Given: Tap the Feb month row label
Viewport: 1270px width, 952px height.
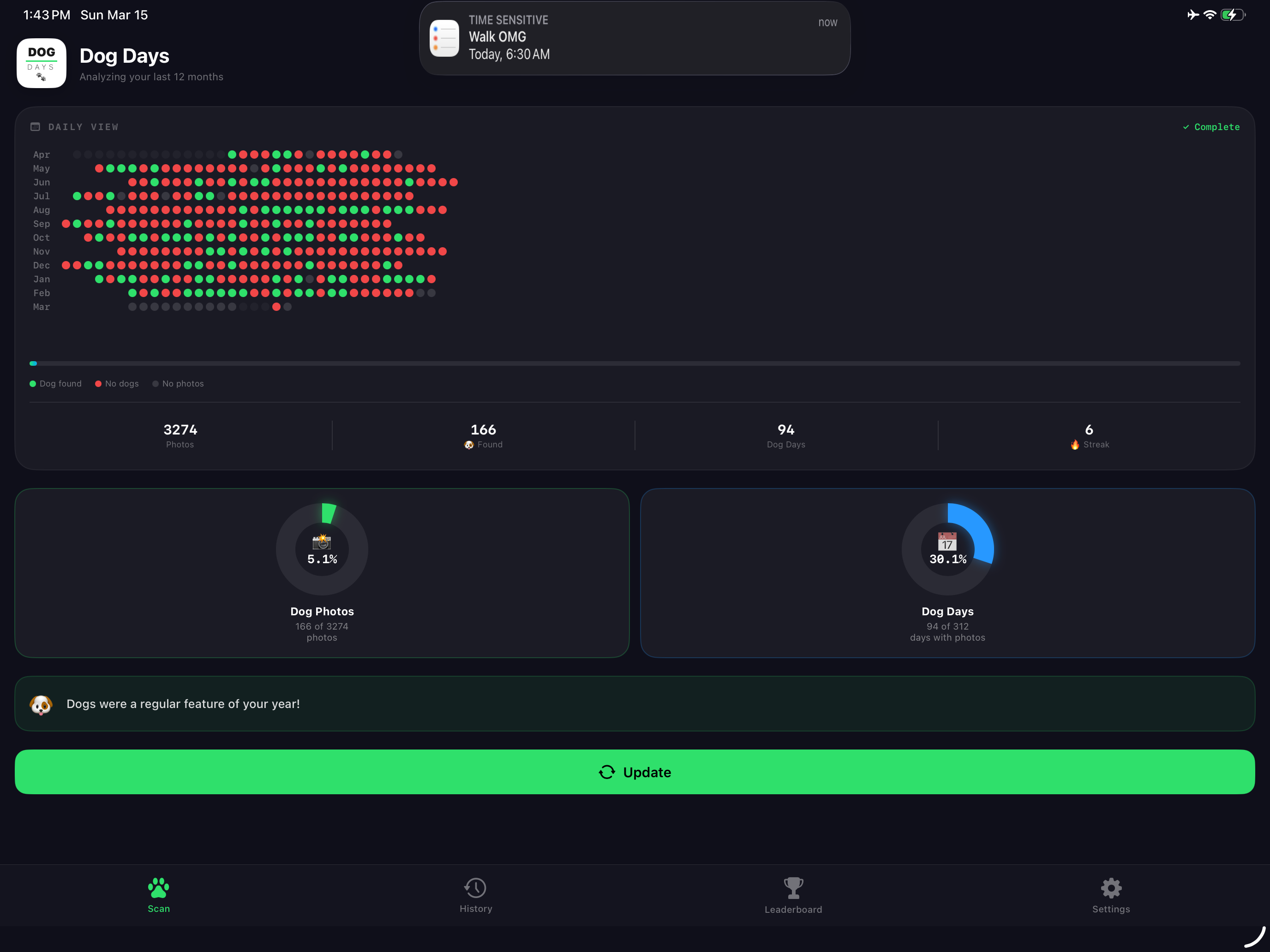Looking at the screenshot, I should click(x=42, y=293).
